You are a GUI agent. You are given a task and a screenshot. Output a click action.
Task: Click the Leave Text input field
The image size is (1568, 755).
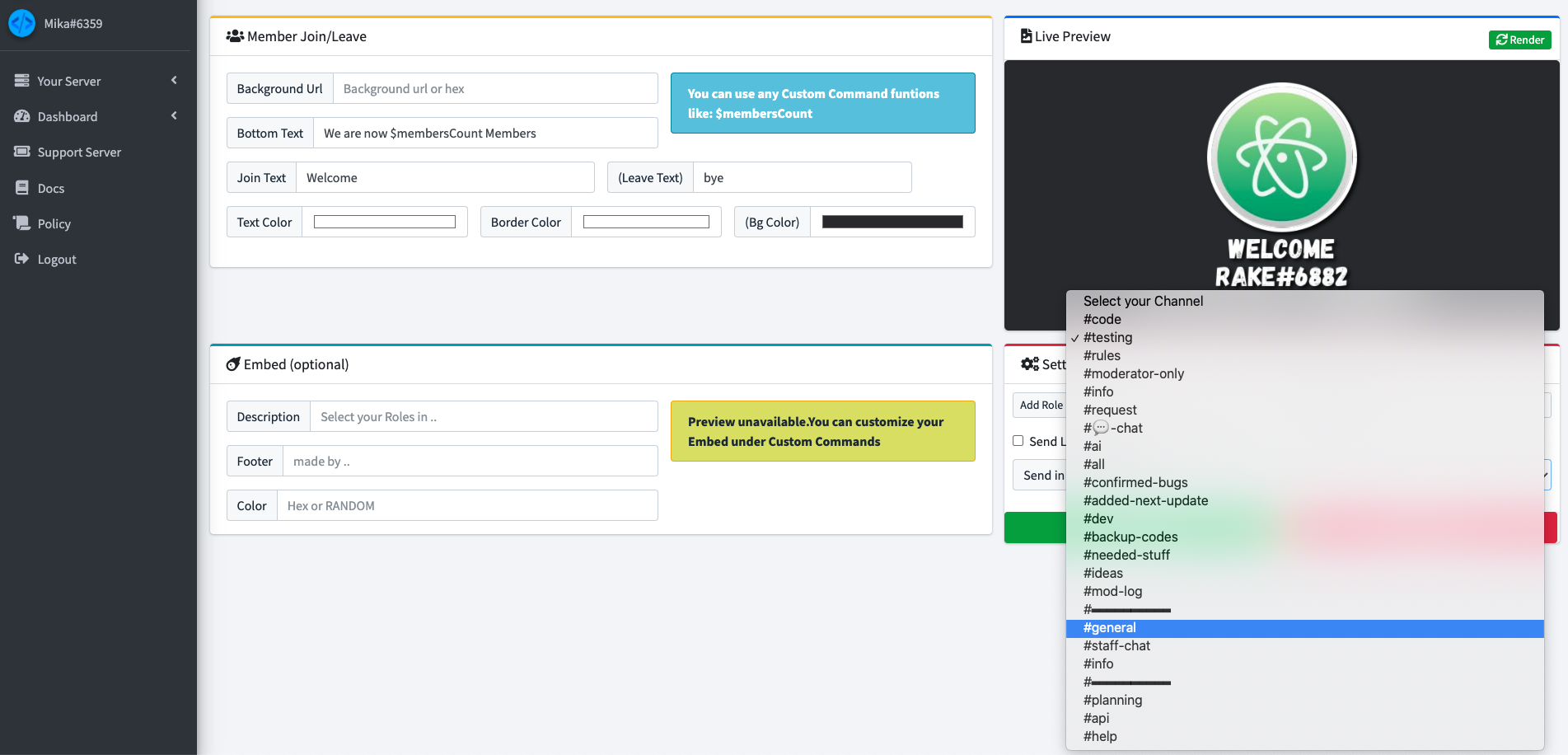(x=803, y=177)
